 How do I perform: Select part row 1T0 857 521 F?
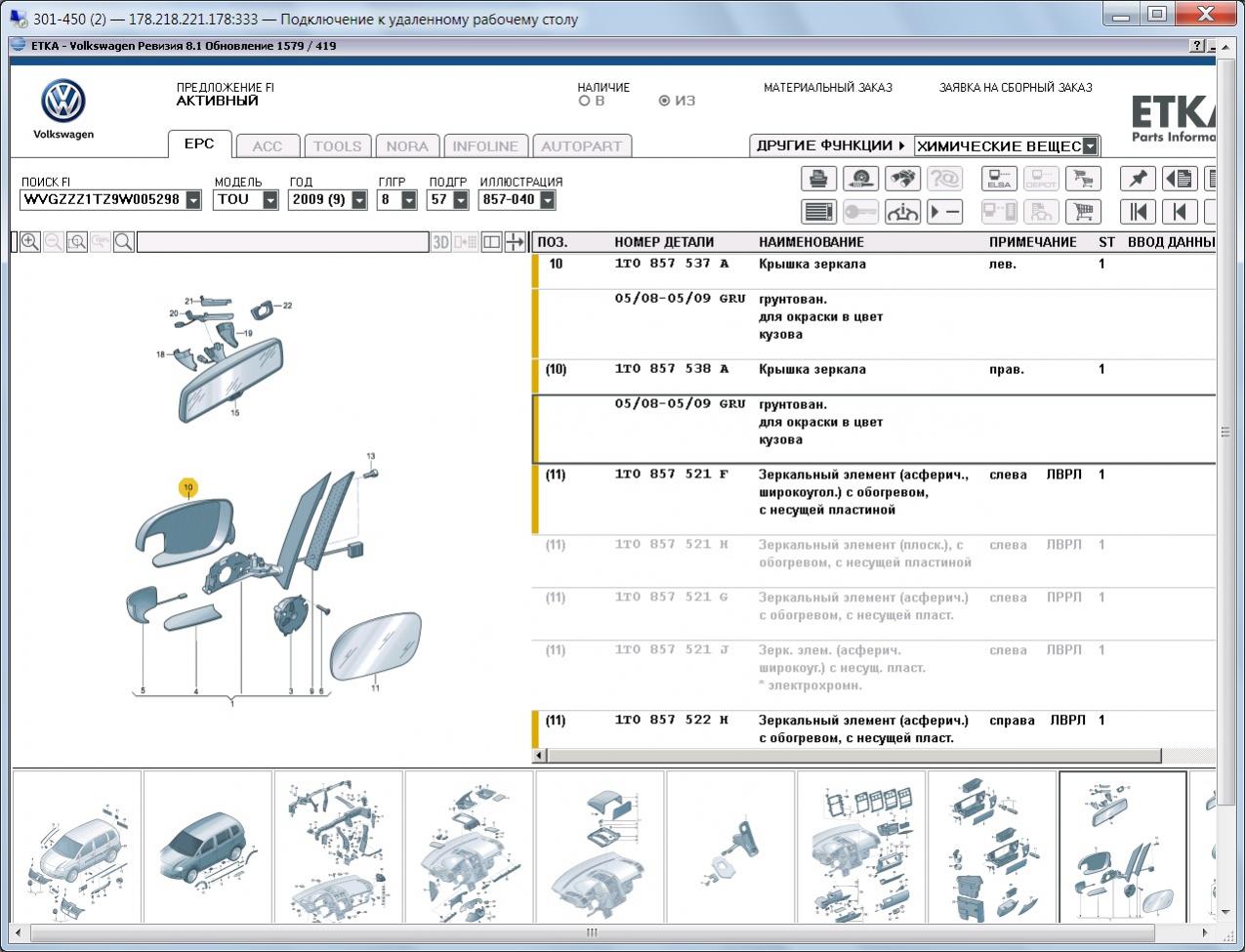[874, 500]
